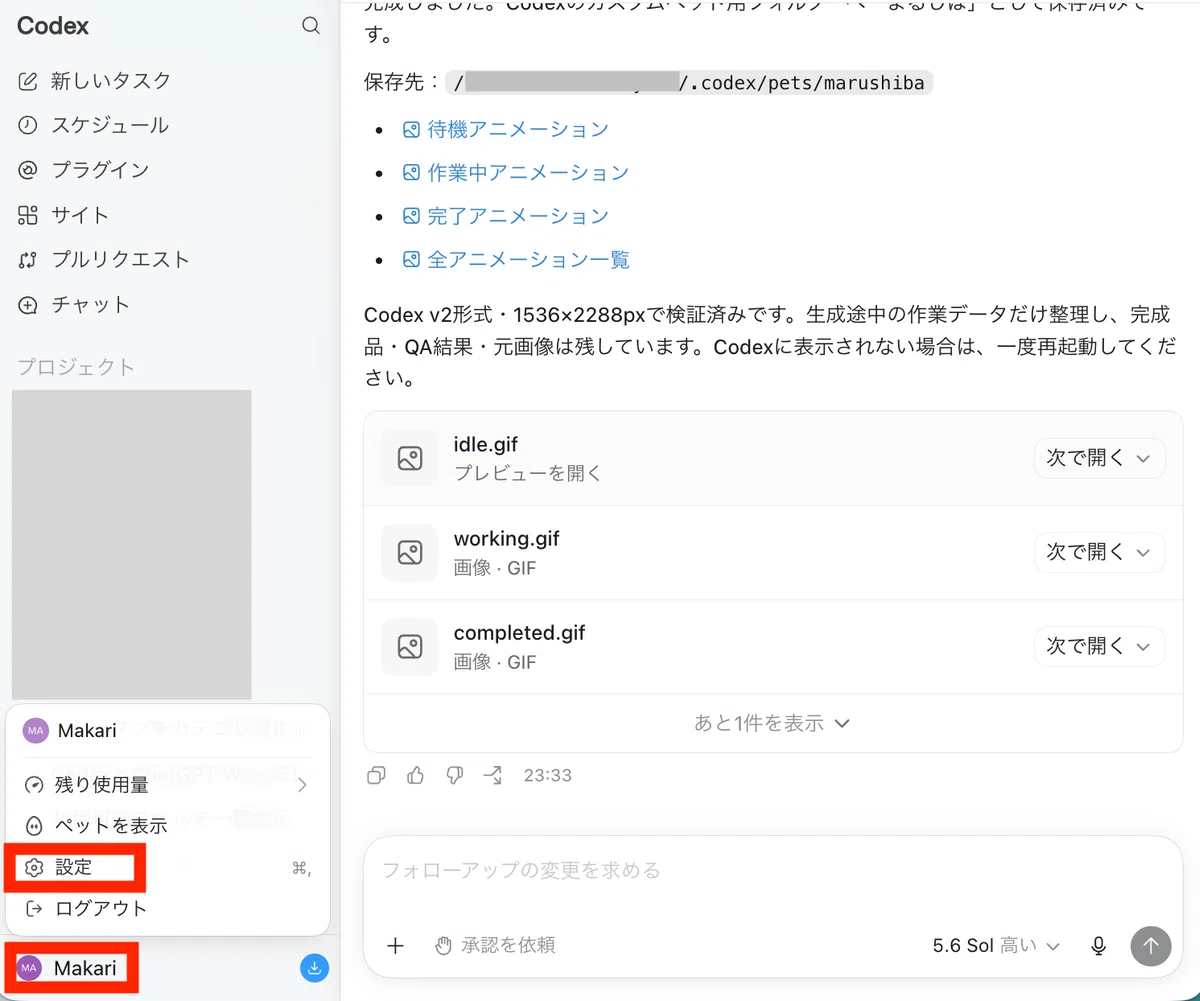
Task: Open the 作業中アニメーション link
Action: tap(515, 173)
